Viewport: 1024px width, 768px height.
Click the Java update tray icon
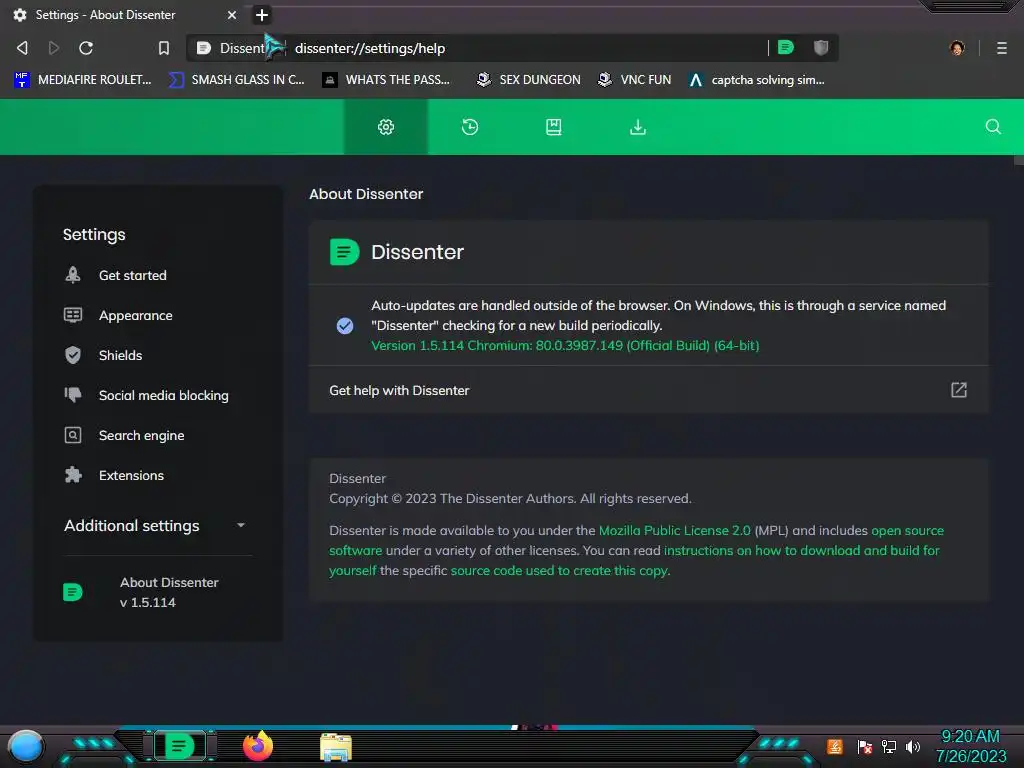pyautogui.click(x=835, y=746)
